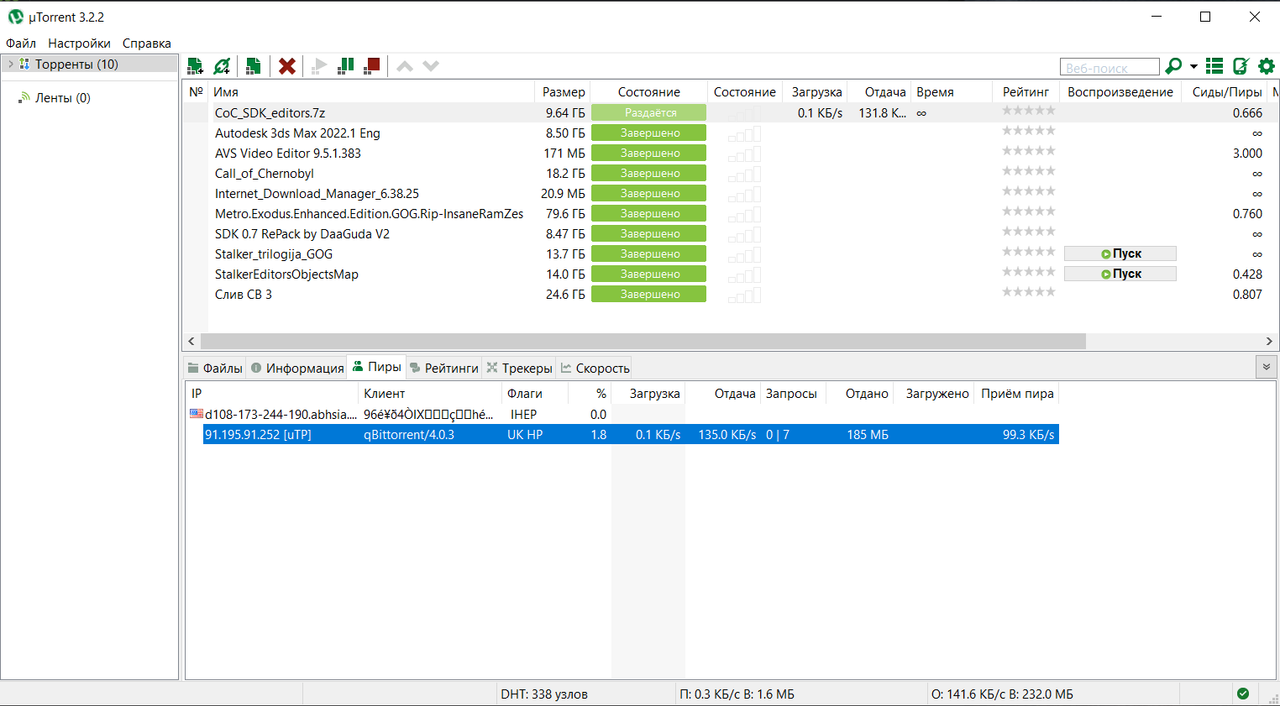Screen dimensions: 1280x706
Task: Sort peers by Флаги column header
Action: [534, 394]
